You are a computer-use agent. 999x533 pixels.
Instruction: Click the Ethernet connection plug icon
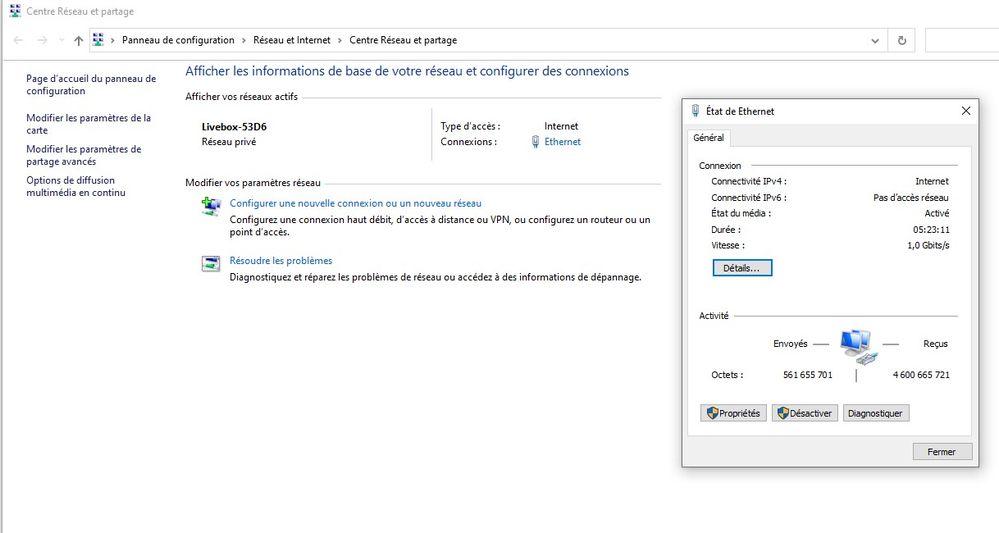536,142
